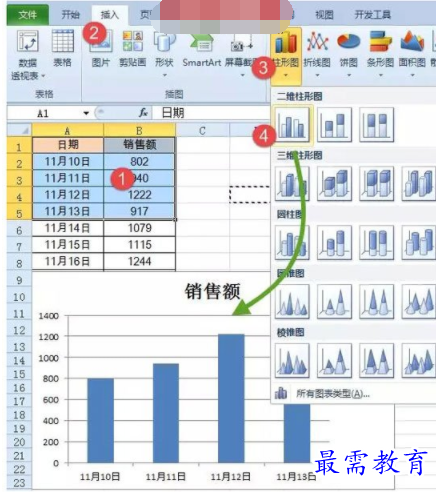436x494 pixels.
Task: Click cell containing 802
Action: point(139,162)
